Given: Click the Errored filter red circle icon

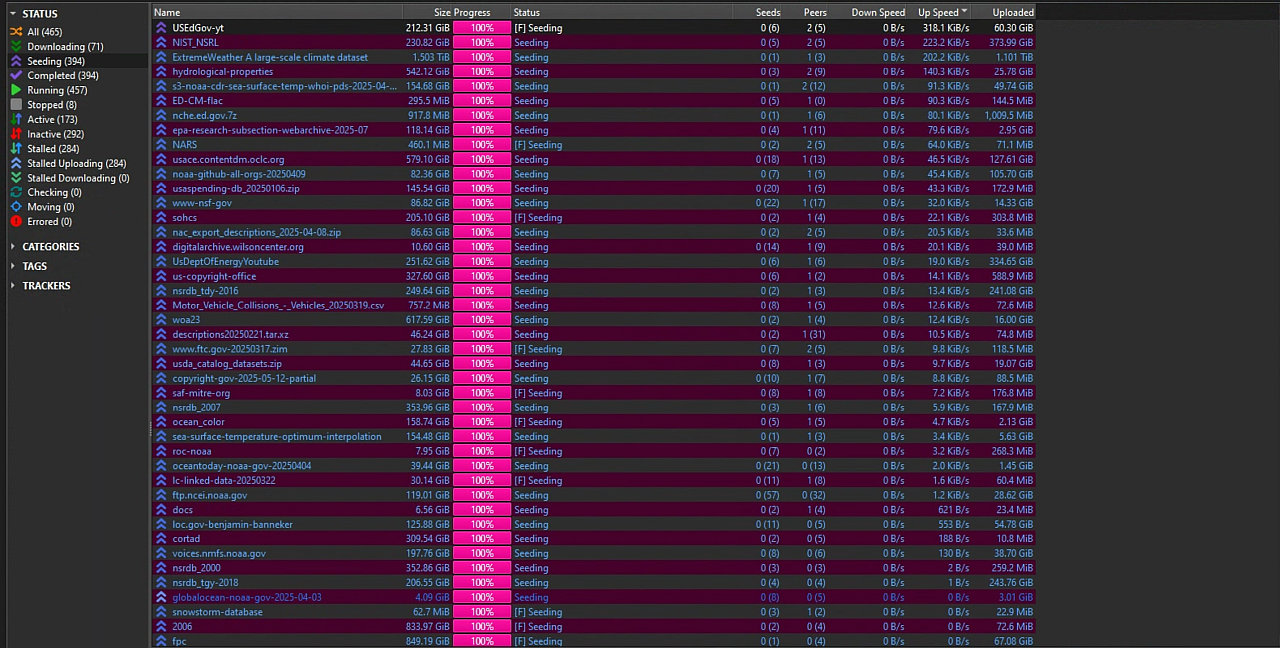Looking at the screenshot, I should 16,221.
